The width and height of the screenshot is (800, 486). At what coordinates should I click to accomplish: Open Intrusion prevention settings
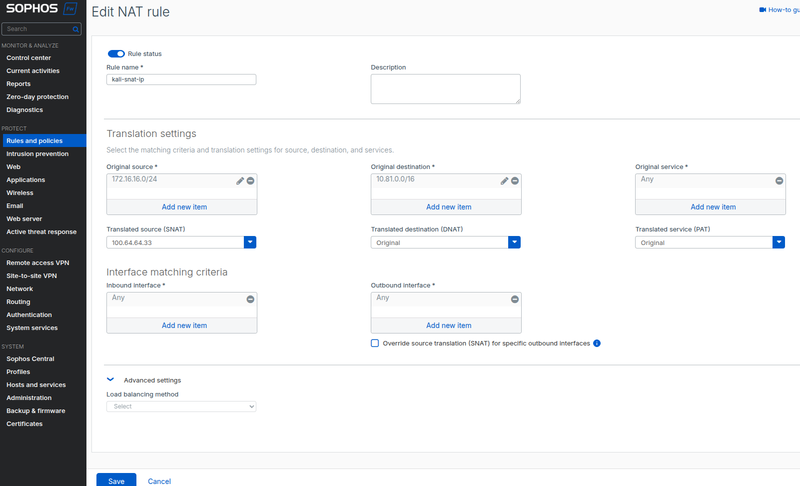pyautogui.click(x=37, y=154)
